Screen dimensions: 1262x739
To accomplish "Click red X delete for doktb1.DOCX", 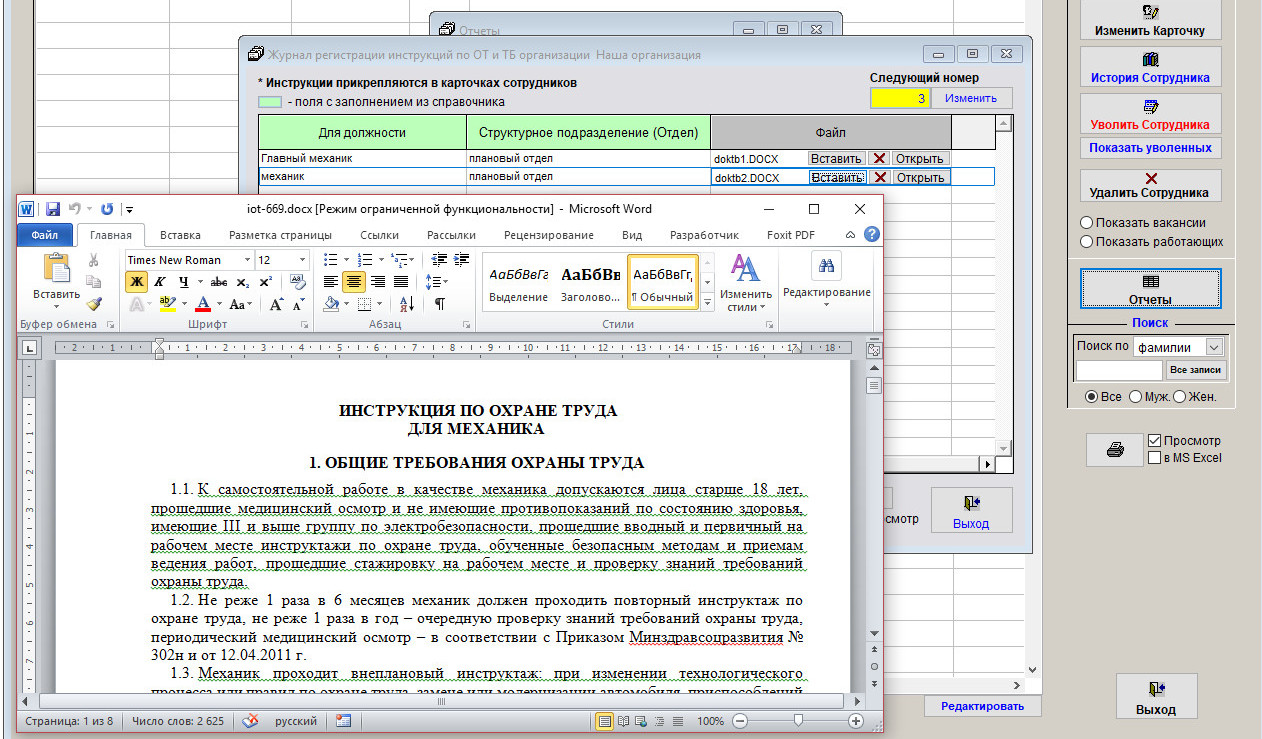I will click(879, 158).
